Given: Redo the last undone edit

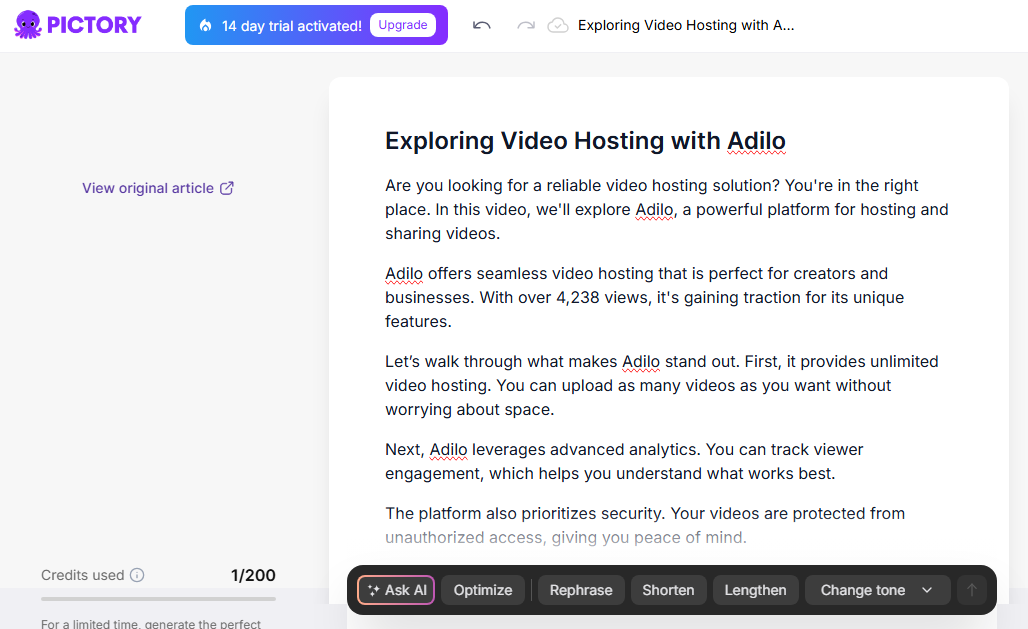Looking at the screenshot, I should (526, 26).
